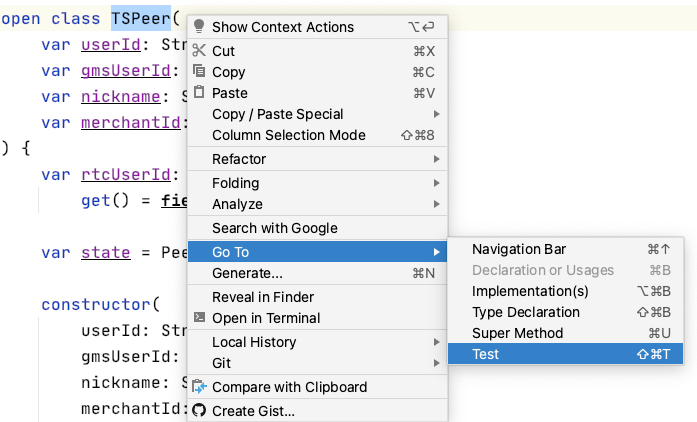Viewport: 697px width, 422px height.
Task: Click the Copy icon in context menu
Action: click(x=199, y=72)
